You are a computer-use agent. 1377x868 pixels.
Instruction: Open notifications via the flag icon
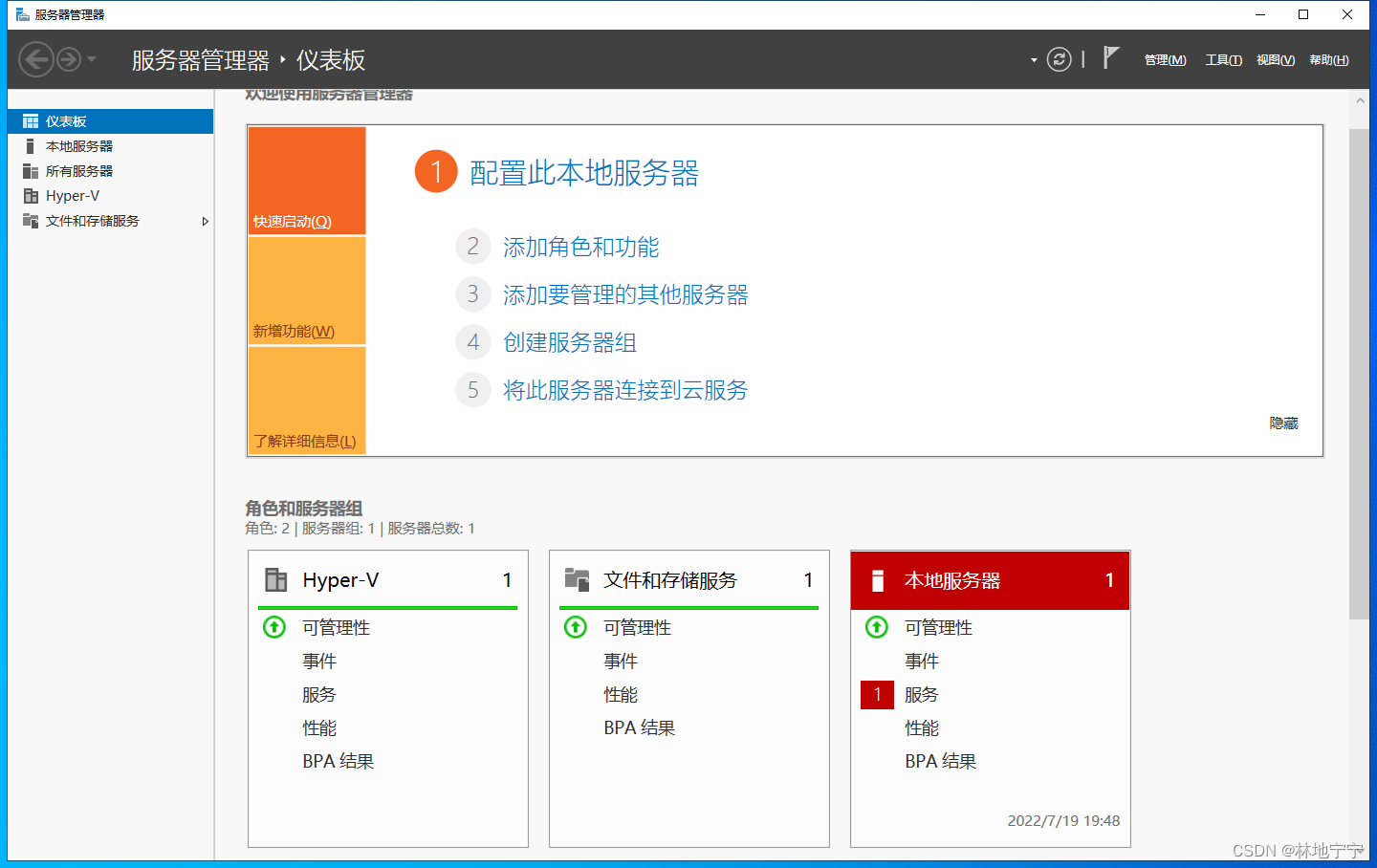pos(1109,59)
